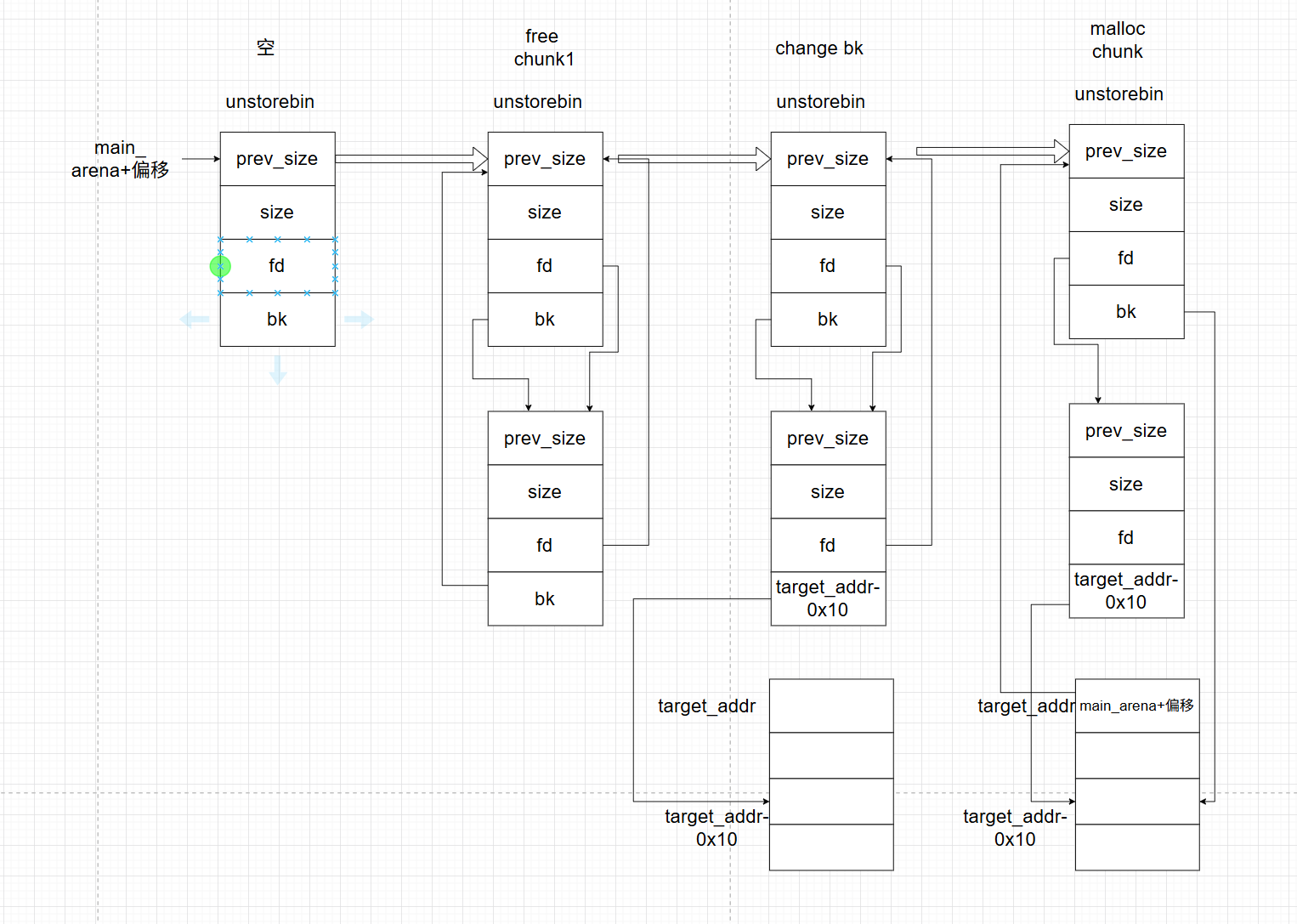Select the "malloc chunk" title label
This screenshot has width=1297, height=924.
tap(1117, 40)
